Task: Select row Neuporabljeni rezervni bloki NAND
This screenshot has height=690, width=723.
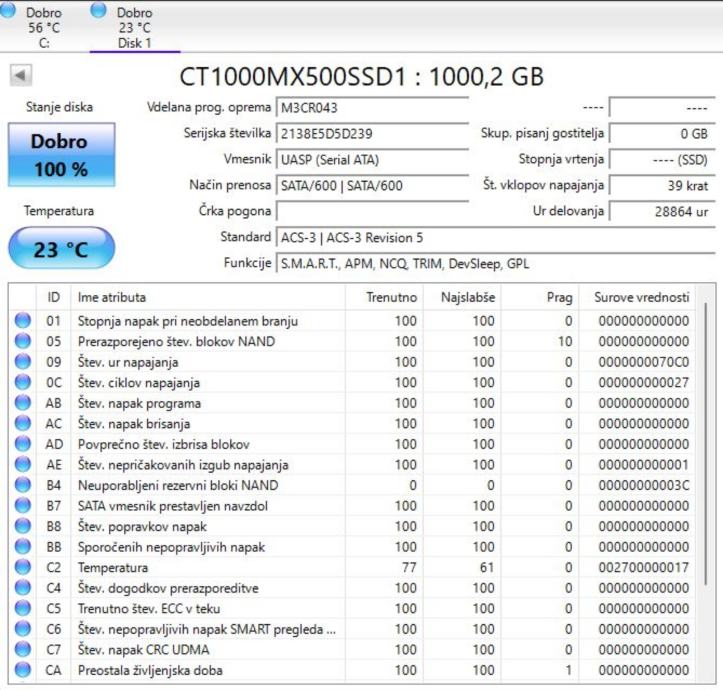Action: pyautogui.click(x=352, y=485)
